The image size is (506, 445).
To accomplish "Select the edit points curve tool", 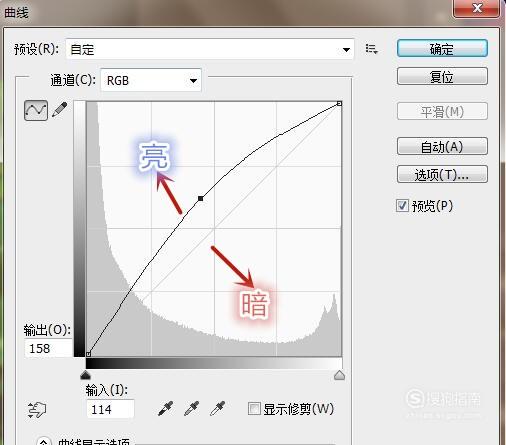I will [x=36, y=110].
